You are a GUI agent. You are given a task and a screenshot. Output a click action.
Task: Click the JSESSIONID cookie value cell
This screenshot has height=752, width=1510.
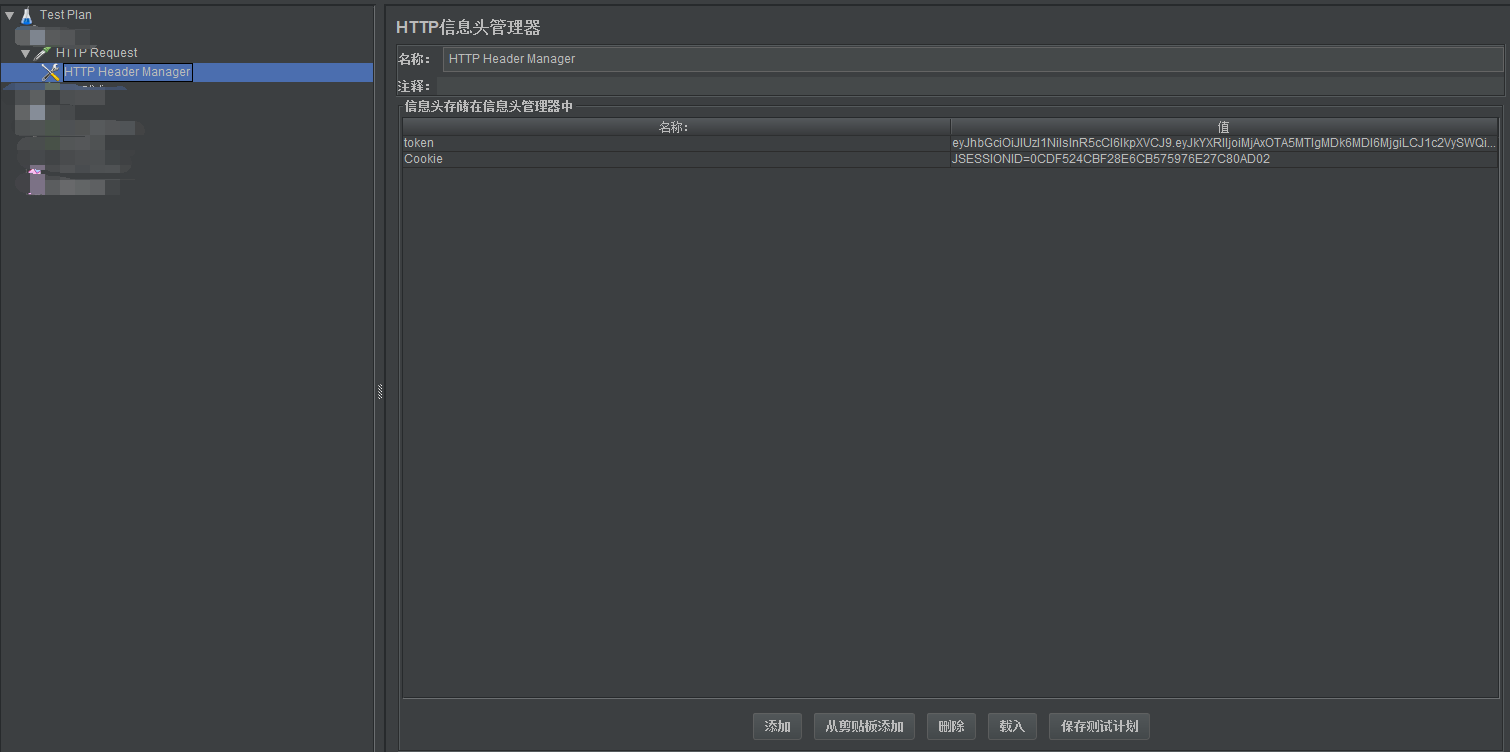point(1224,159)
